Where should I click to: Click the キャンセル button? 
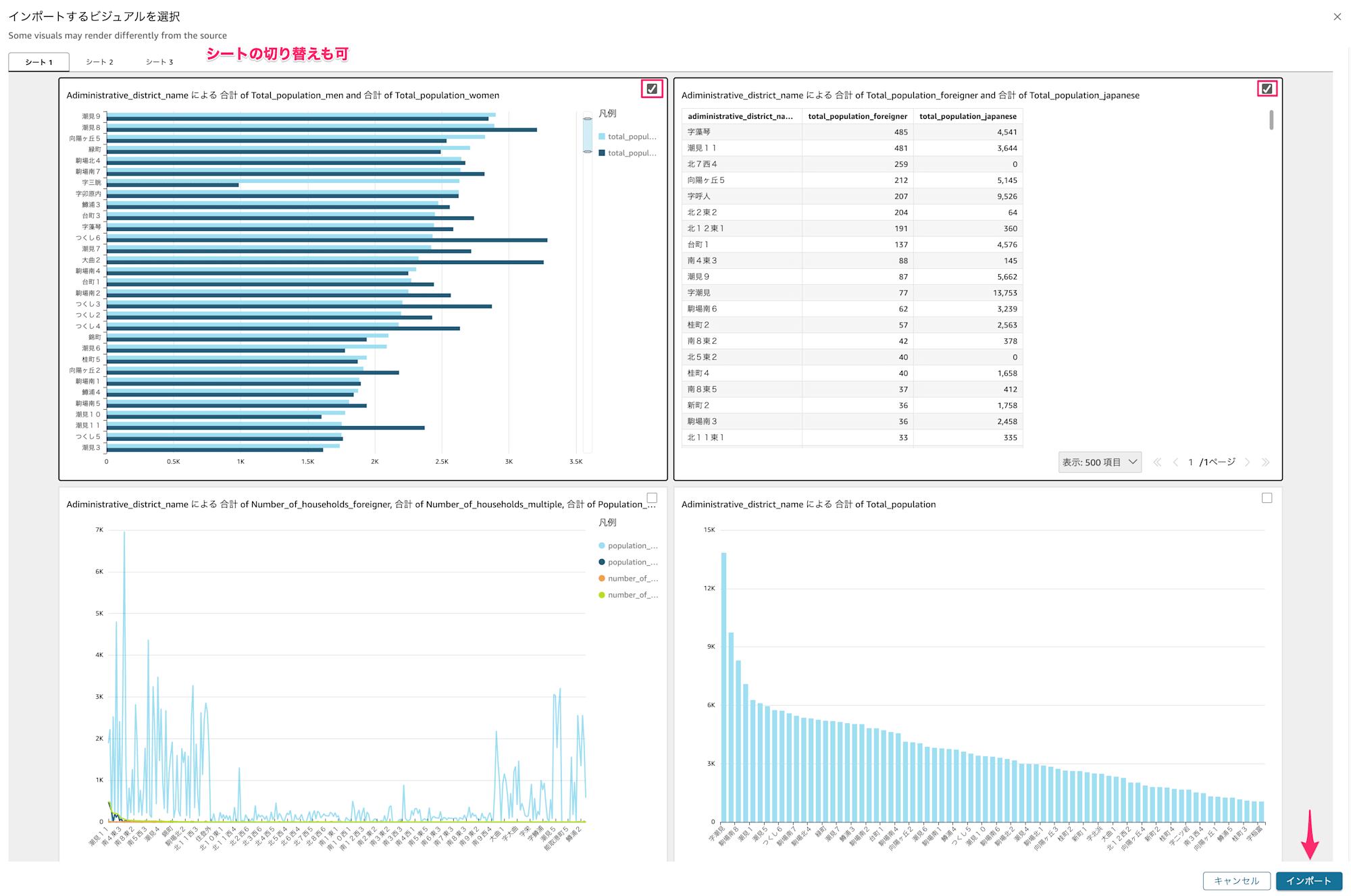point(1236,880)
